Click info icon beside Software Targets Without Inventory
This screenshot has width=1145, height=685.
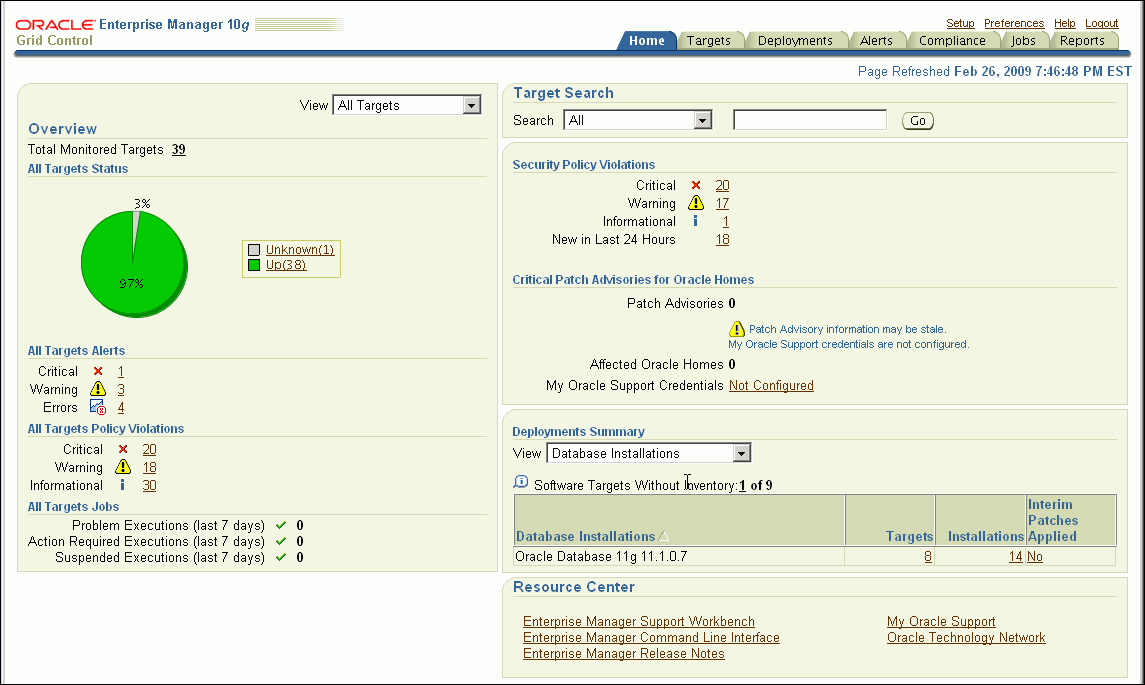(521, 482)
